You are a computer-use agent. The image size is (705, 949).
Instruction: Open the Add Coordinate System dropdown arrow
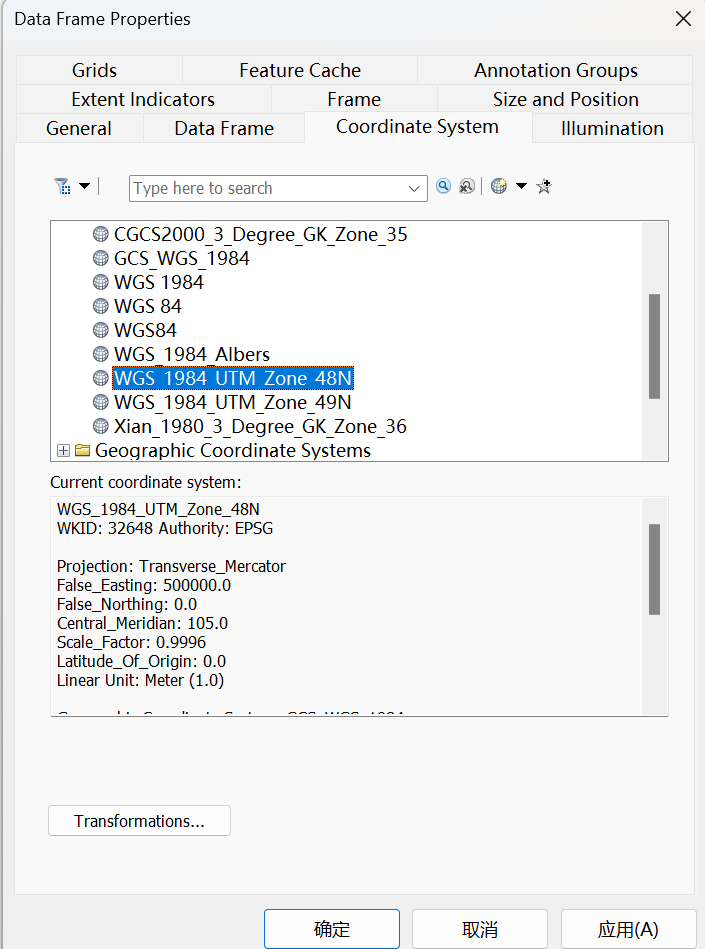520,186
